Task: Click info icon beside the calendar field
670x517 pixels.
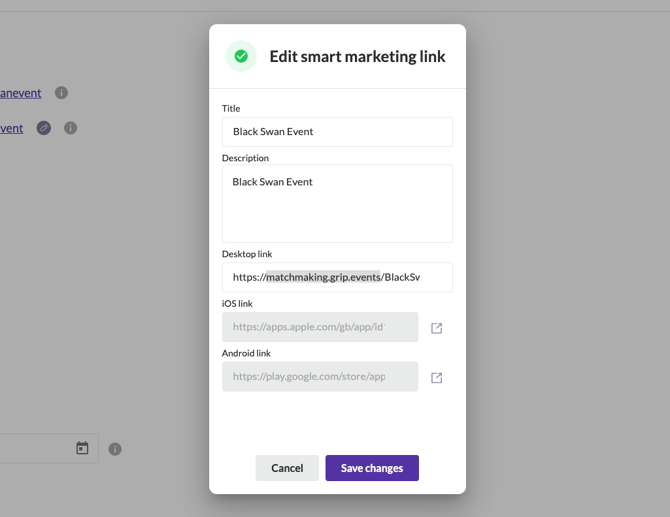Action: pyautogui.click(x=115, y=449)
